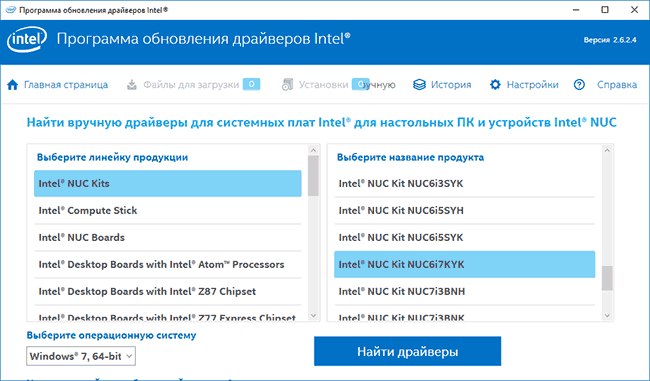Click product line list scroll down arrow
This screenshot has height=381, width=650.
(x=313, y=315)
